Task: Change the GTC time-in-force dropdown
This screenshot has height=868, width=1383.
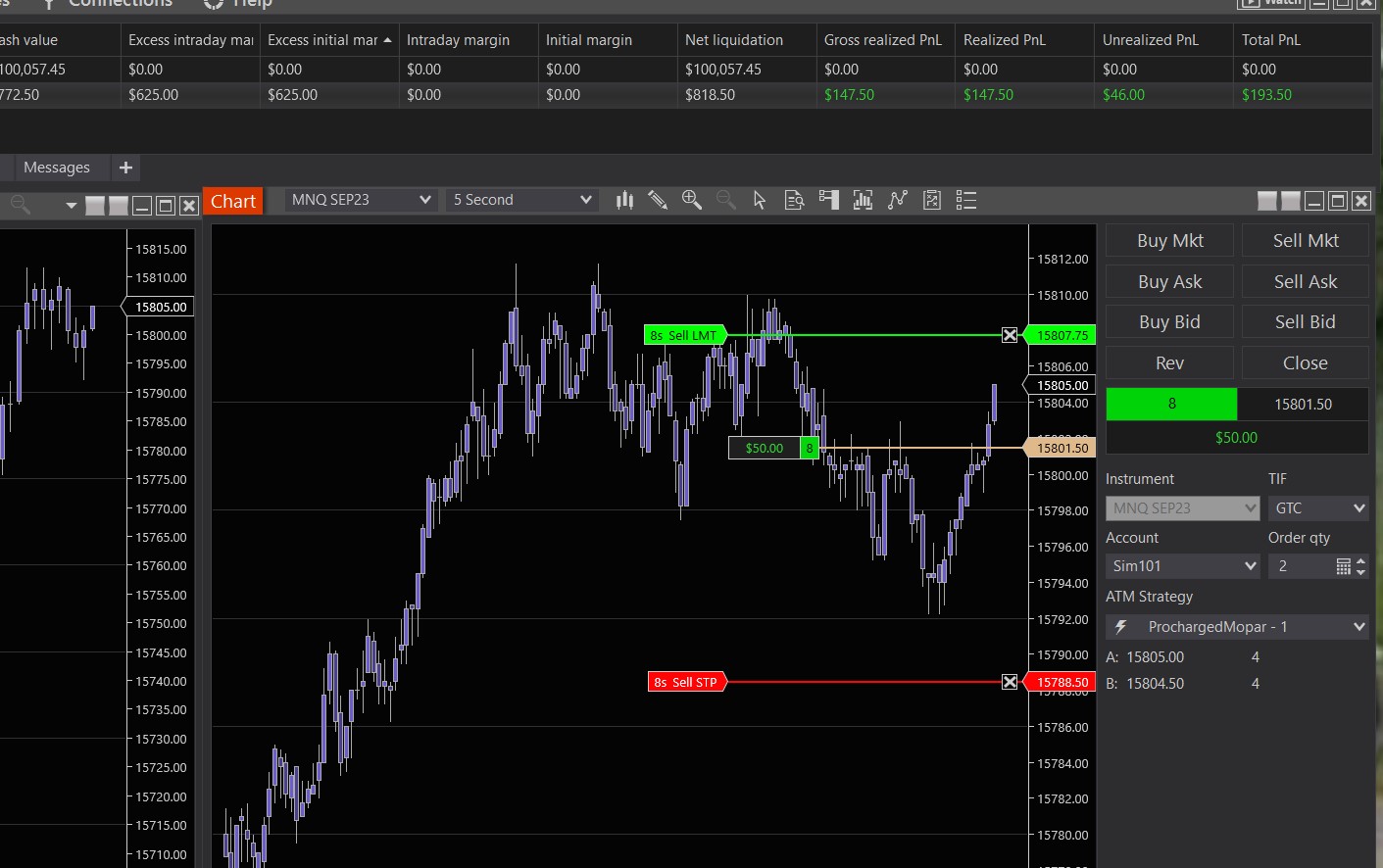Action: click(1316, 508)
